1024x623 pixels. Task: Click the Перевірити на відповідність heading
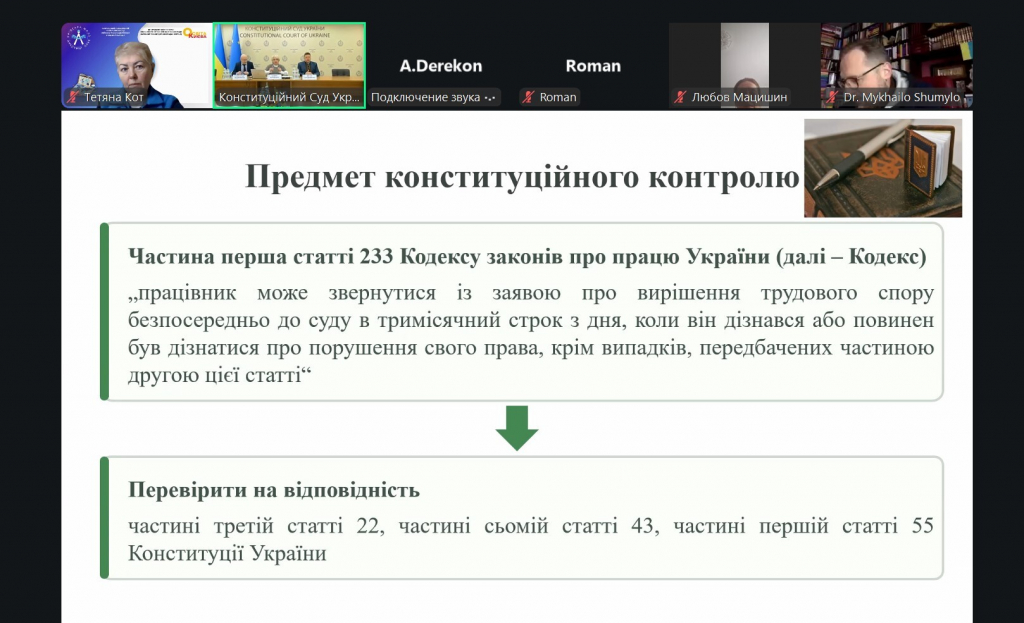[x=274, y=490]
